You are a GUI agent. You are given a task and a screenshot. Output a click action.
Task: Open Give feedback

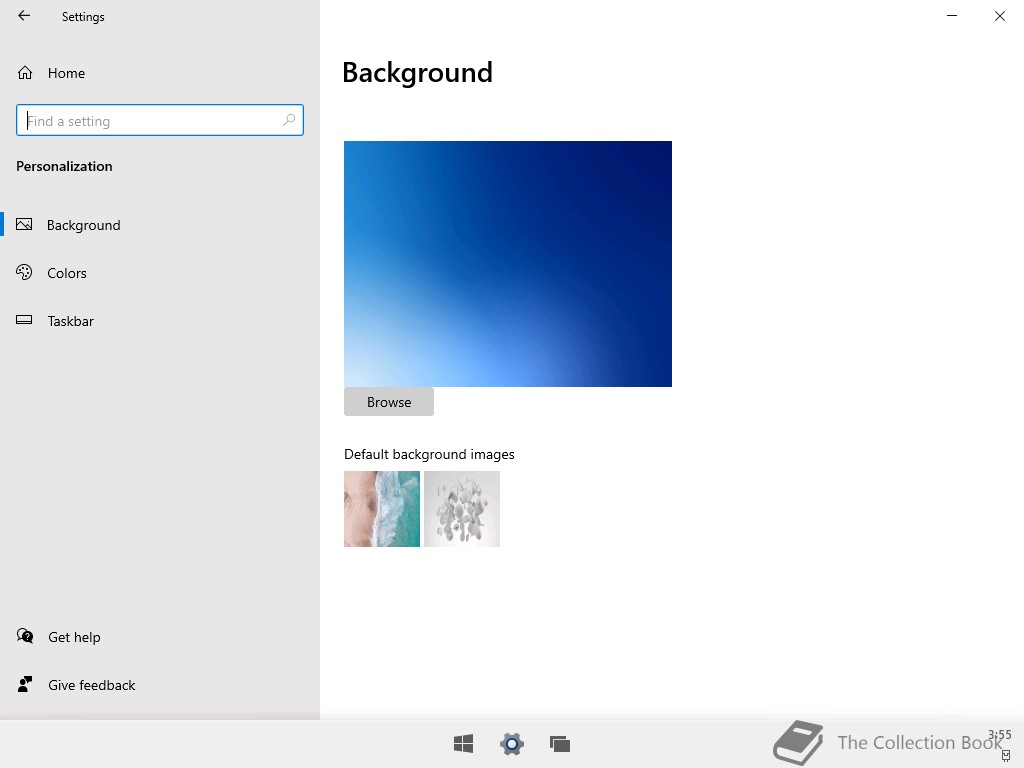coord(76,685)
